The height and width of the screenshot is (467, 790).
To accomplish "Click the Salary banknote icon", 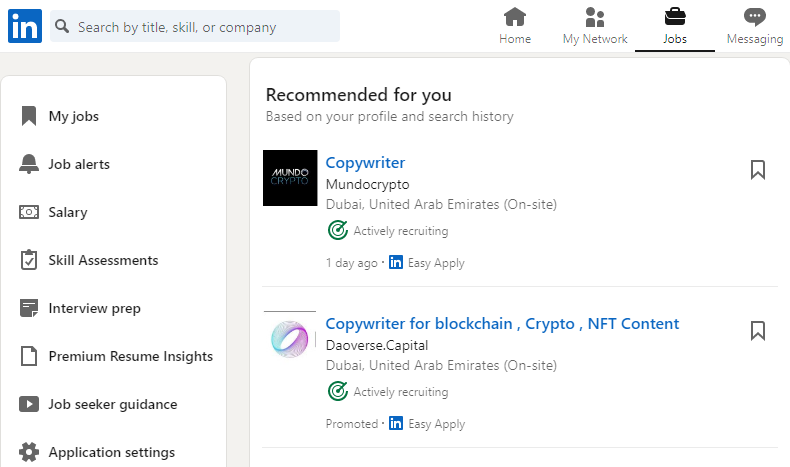I will (29, 212).
